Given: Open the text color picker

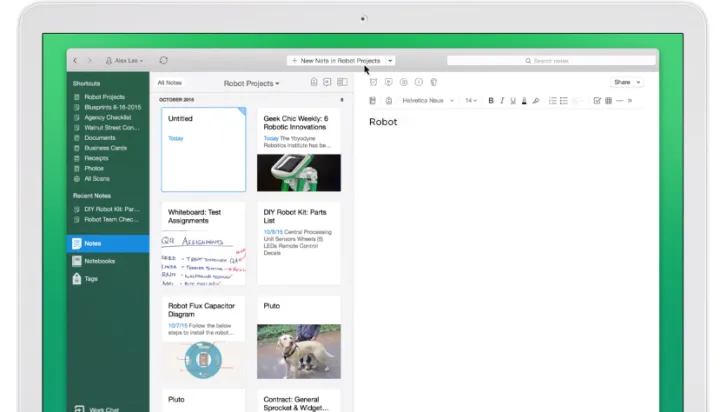Looking at the screenshot, I should pyautogui.click(x=525, y=101).
